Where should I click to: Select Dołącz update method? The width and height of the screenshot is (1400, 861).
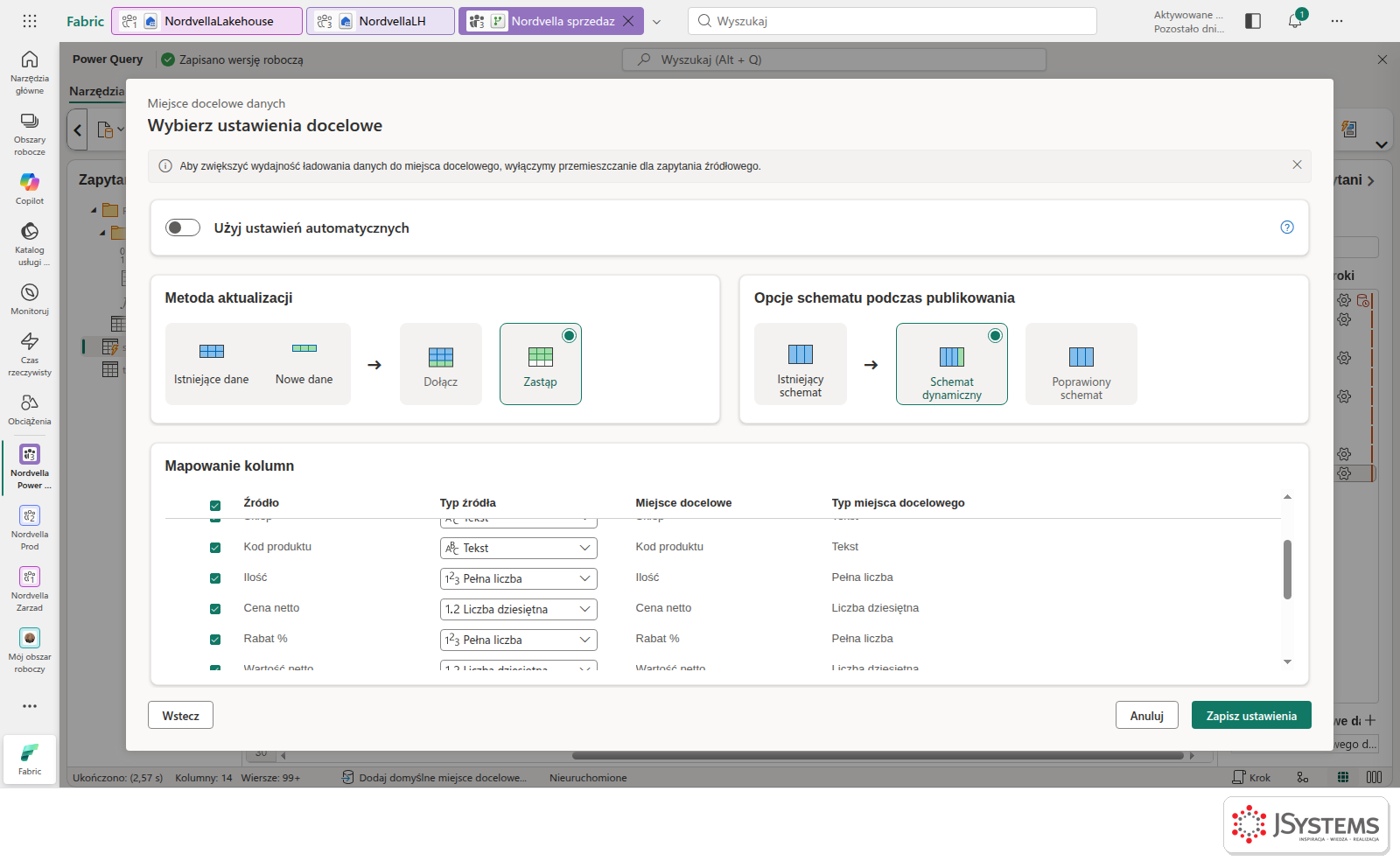tap(441, 364)
